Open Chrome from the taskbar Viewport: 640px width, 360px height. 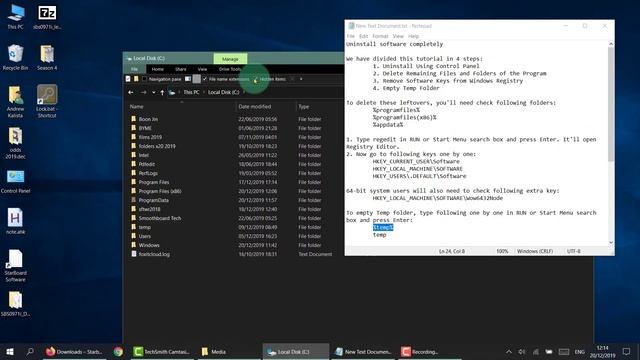118,351
